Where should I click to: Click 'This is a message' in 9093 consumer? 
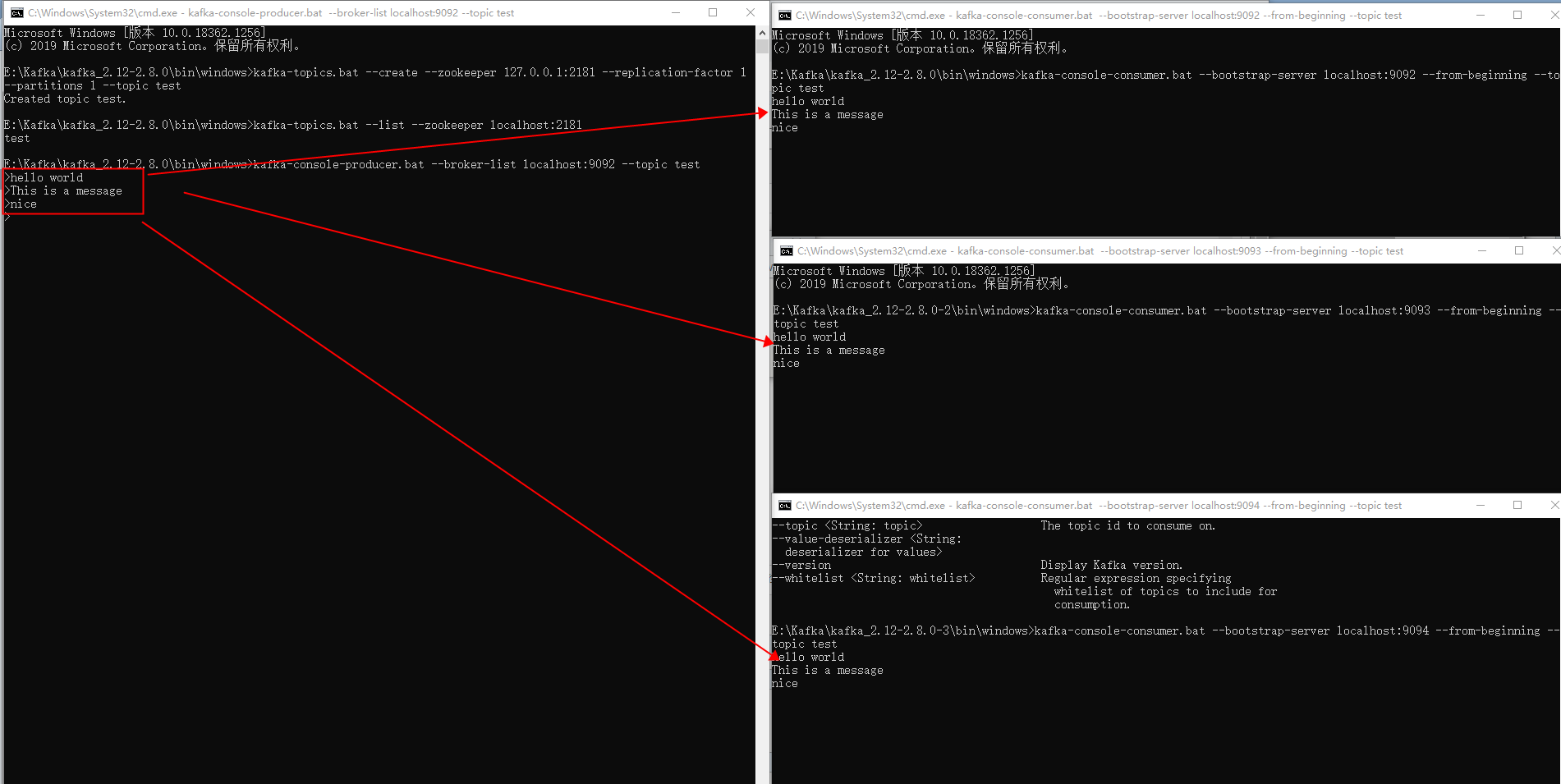829,350
